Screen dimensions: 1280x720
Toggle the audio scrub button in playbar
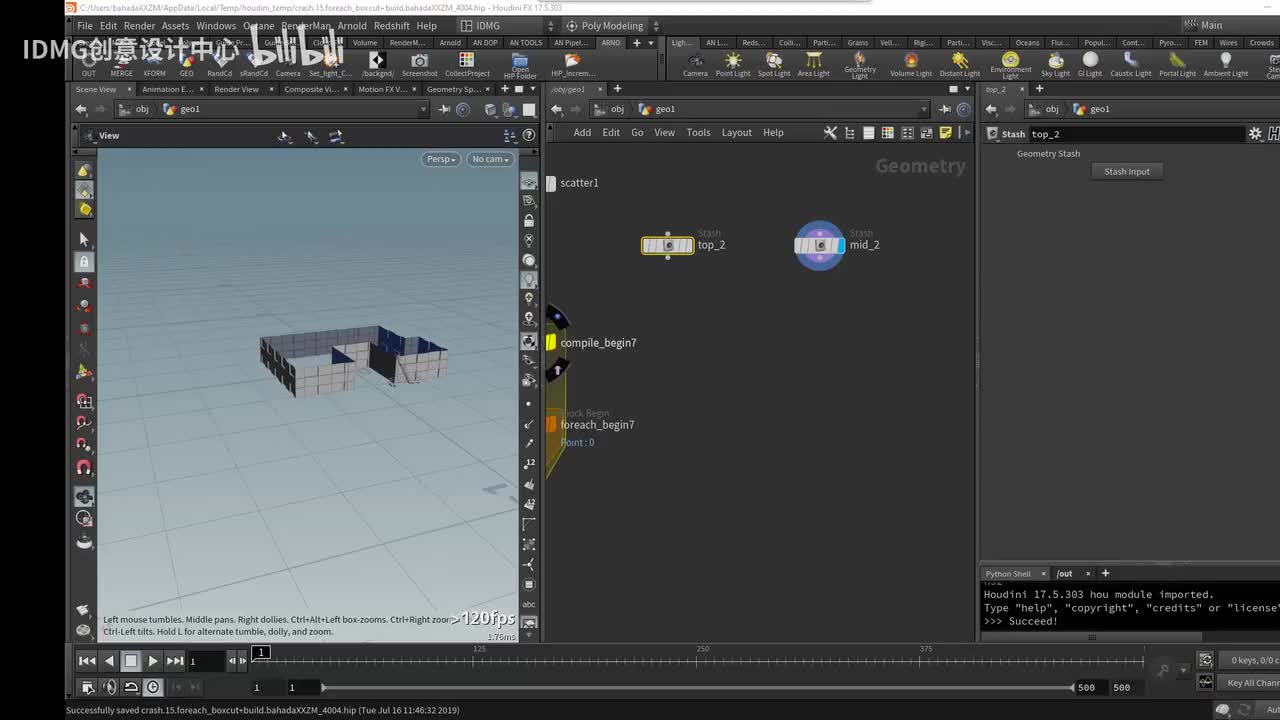click(109, 687)
